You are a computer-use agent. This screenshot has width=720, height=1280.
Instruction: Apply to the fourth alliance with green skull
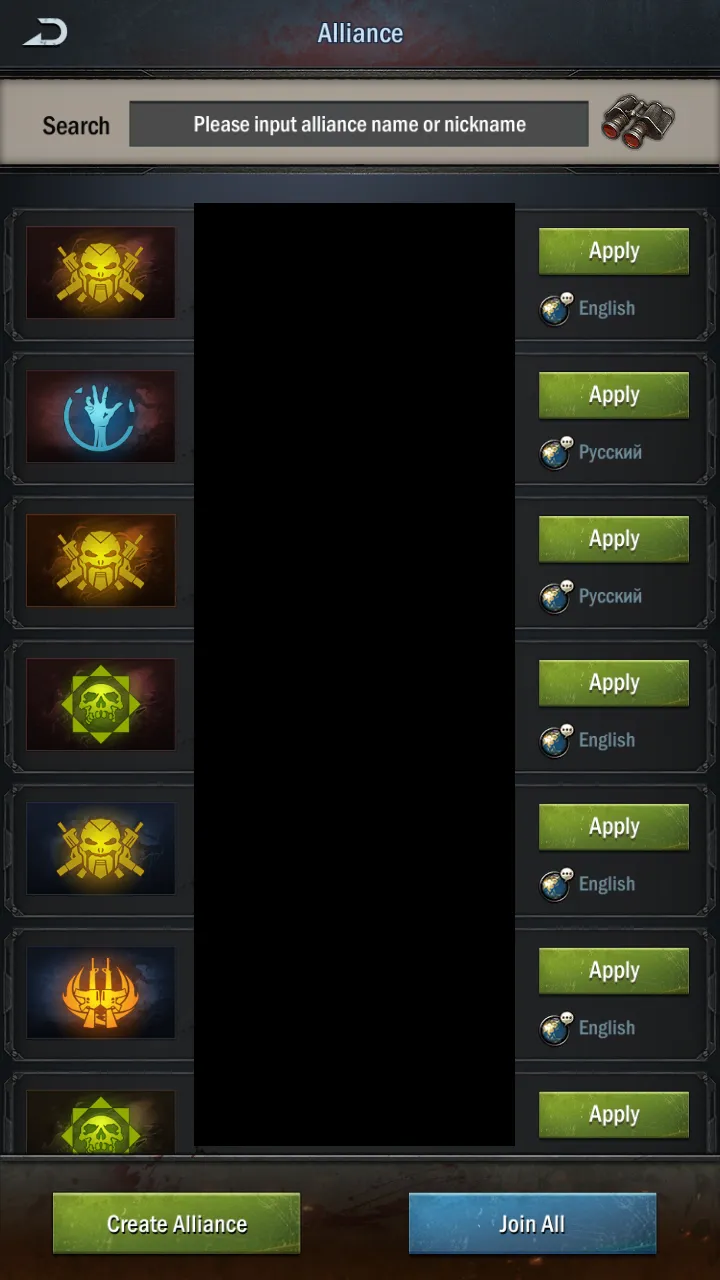[x=614, y=683]
